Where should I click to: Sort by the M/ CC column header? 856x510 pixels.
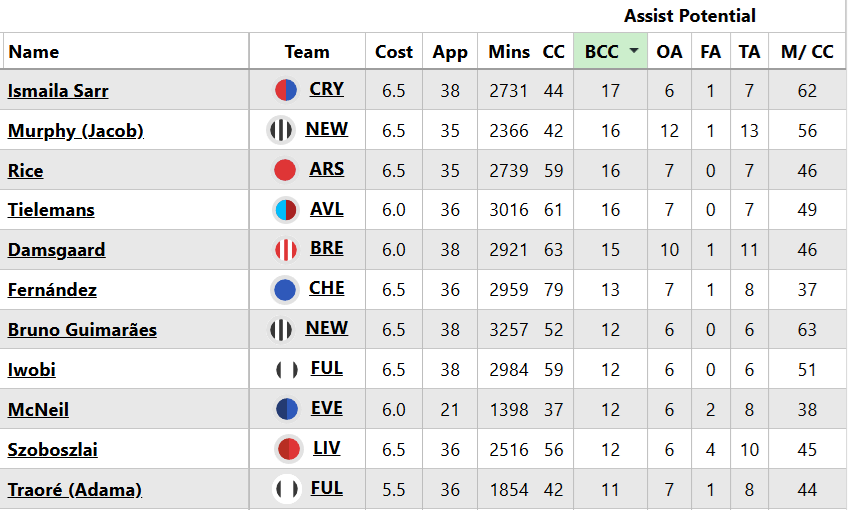(x=807, y=52)
